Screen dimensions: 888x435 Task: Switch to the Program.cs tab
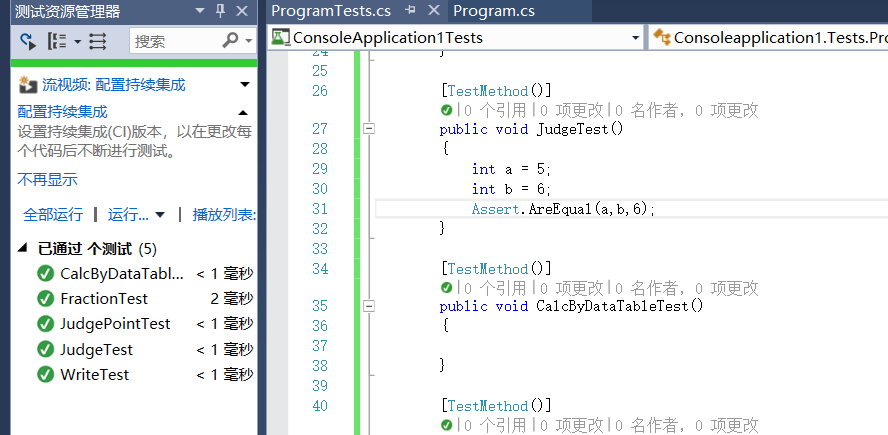tap(494, 11)
